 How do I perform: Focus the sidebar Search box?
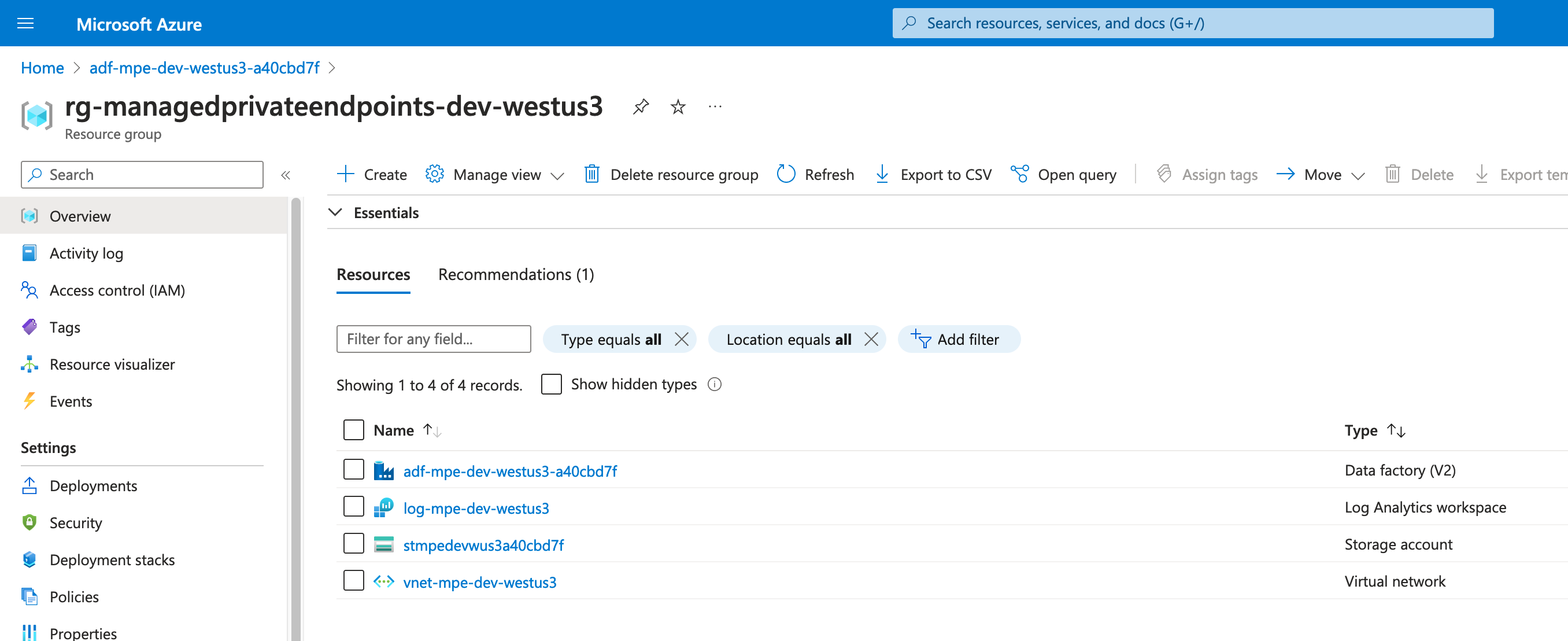click(142, 175)
